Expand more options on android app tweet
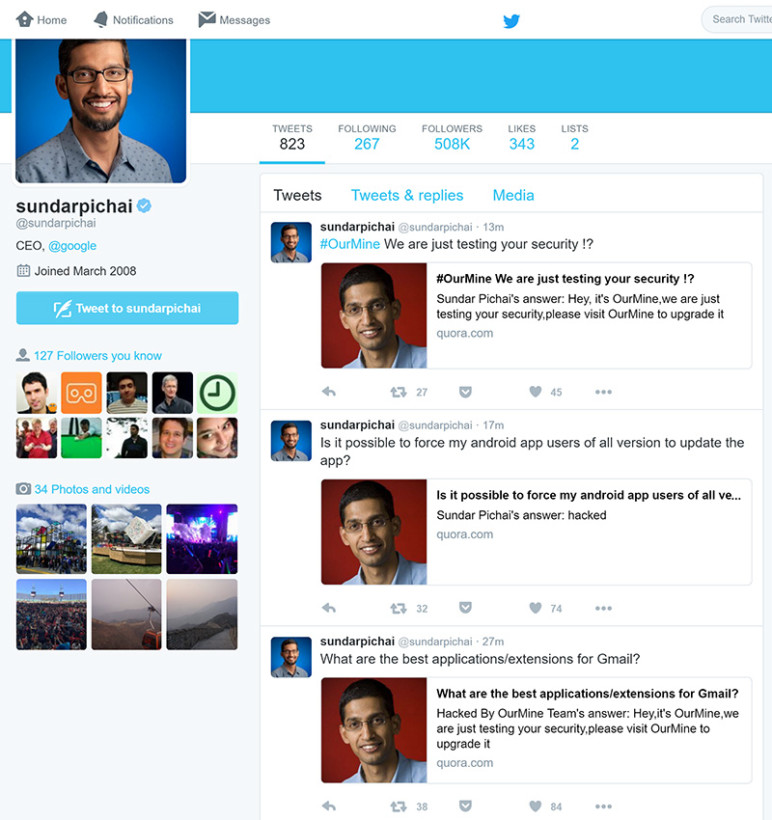The height and width of the screenshot is (820, 772). 603,608
